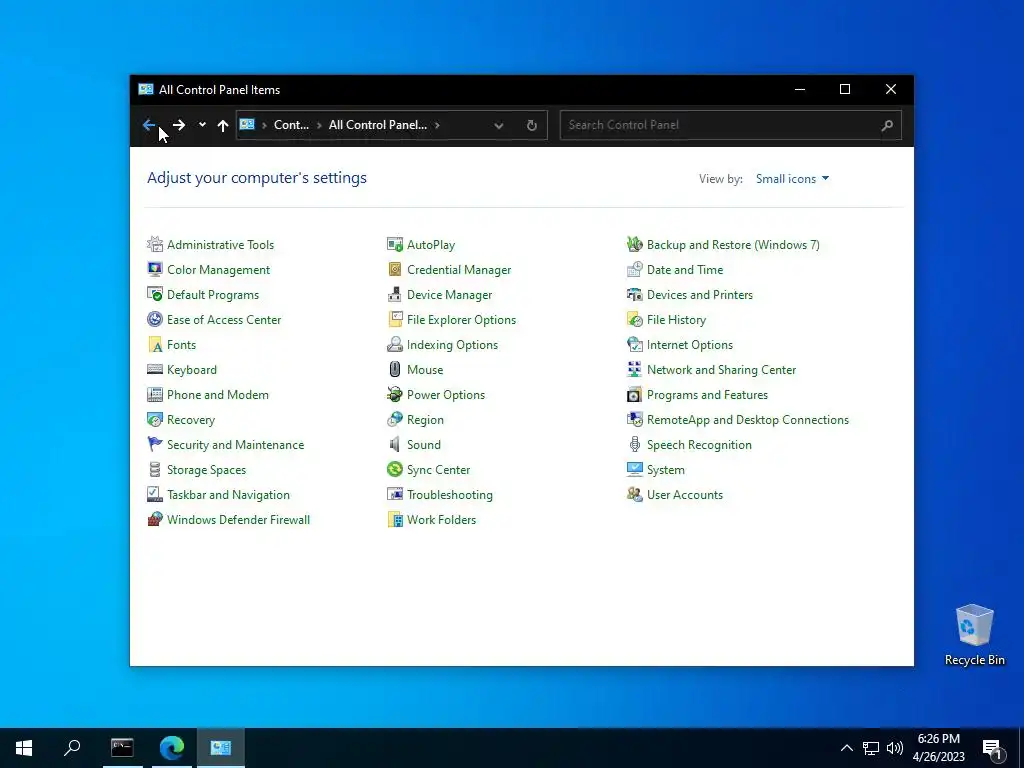The width and height of the screenshot is (1024, 768).
Task: Open RemoteApp and Desktop Connections
Action: click(748, 420)
